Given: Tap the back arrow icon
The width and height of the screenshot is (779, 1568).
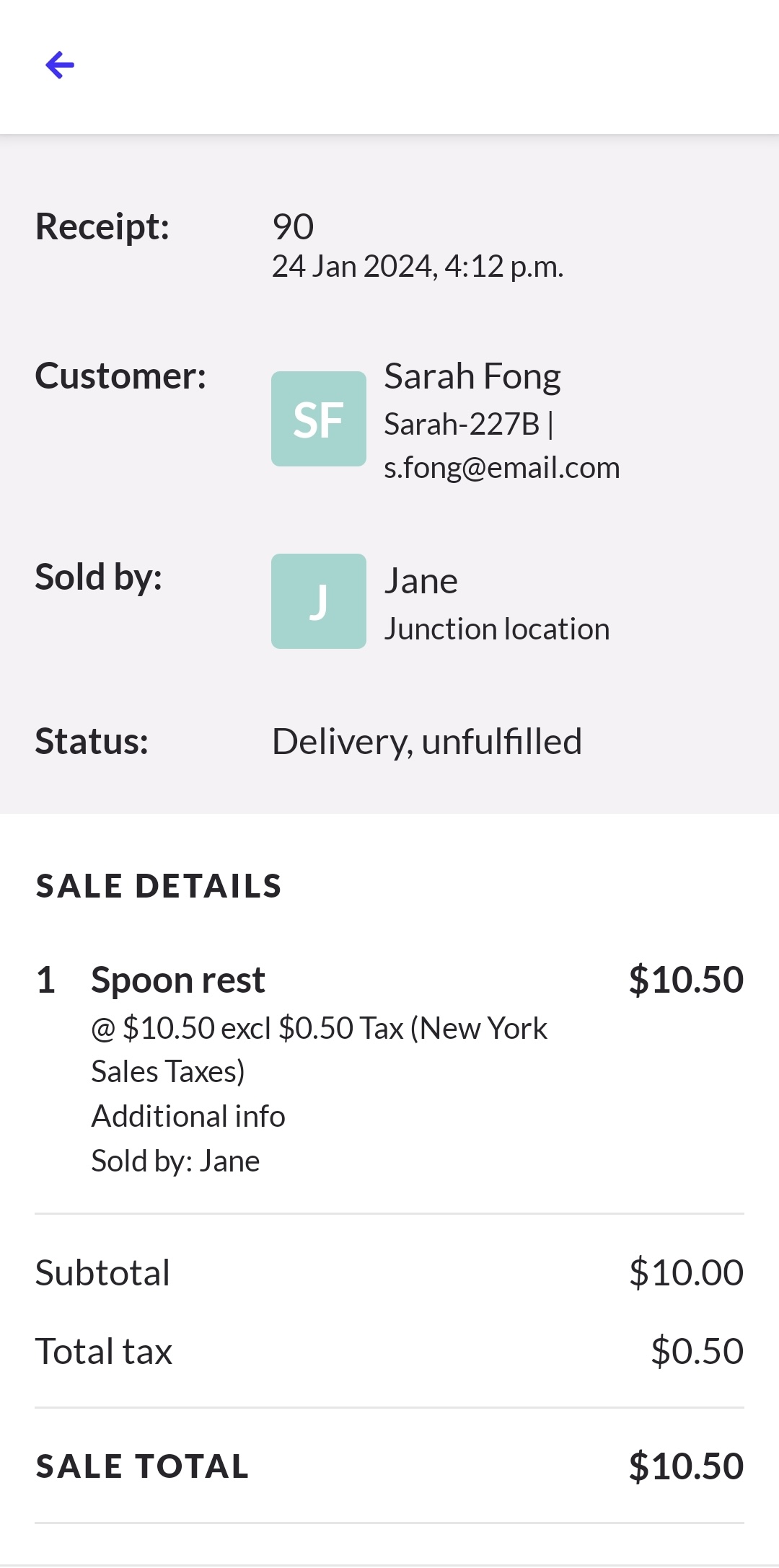Looking at the screenshot, I should click(x=60, y=65).
